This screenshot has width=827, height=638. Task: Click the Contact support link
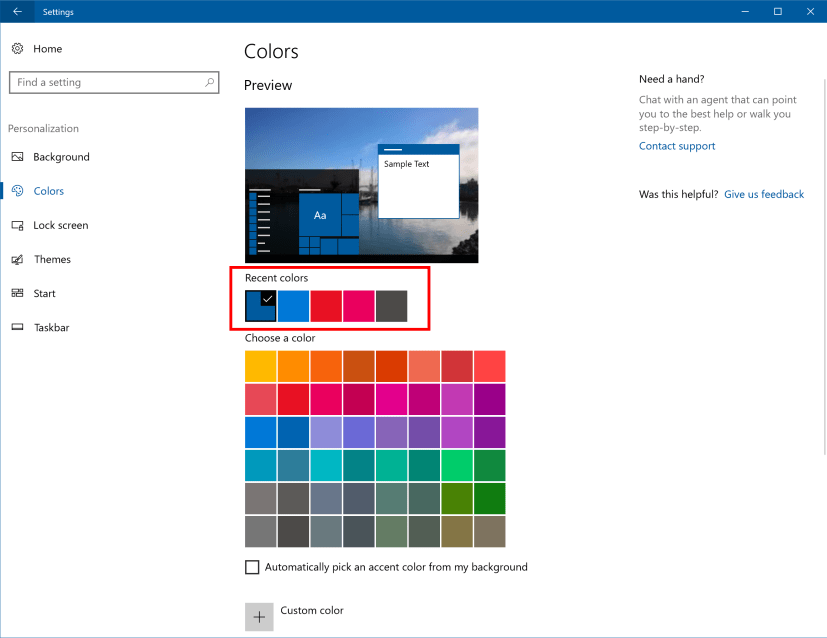coord(676,145)
